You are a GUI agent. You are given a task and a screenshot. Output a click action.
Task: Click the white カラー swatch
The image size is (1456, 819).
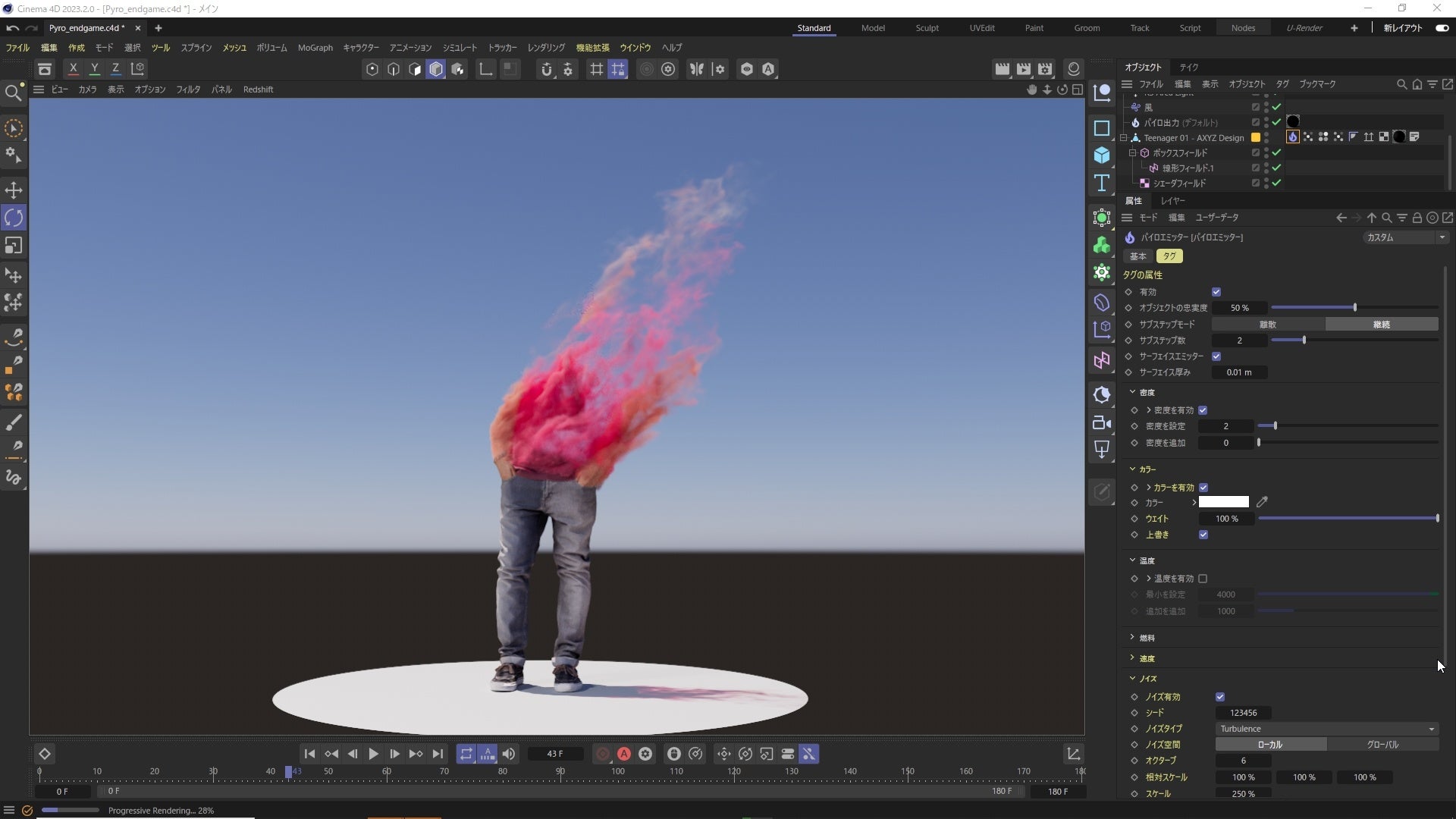pyautogui.click(x=1223, y=502)
